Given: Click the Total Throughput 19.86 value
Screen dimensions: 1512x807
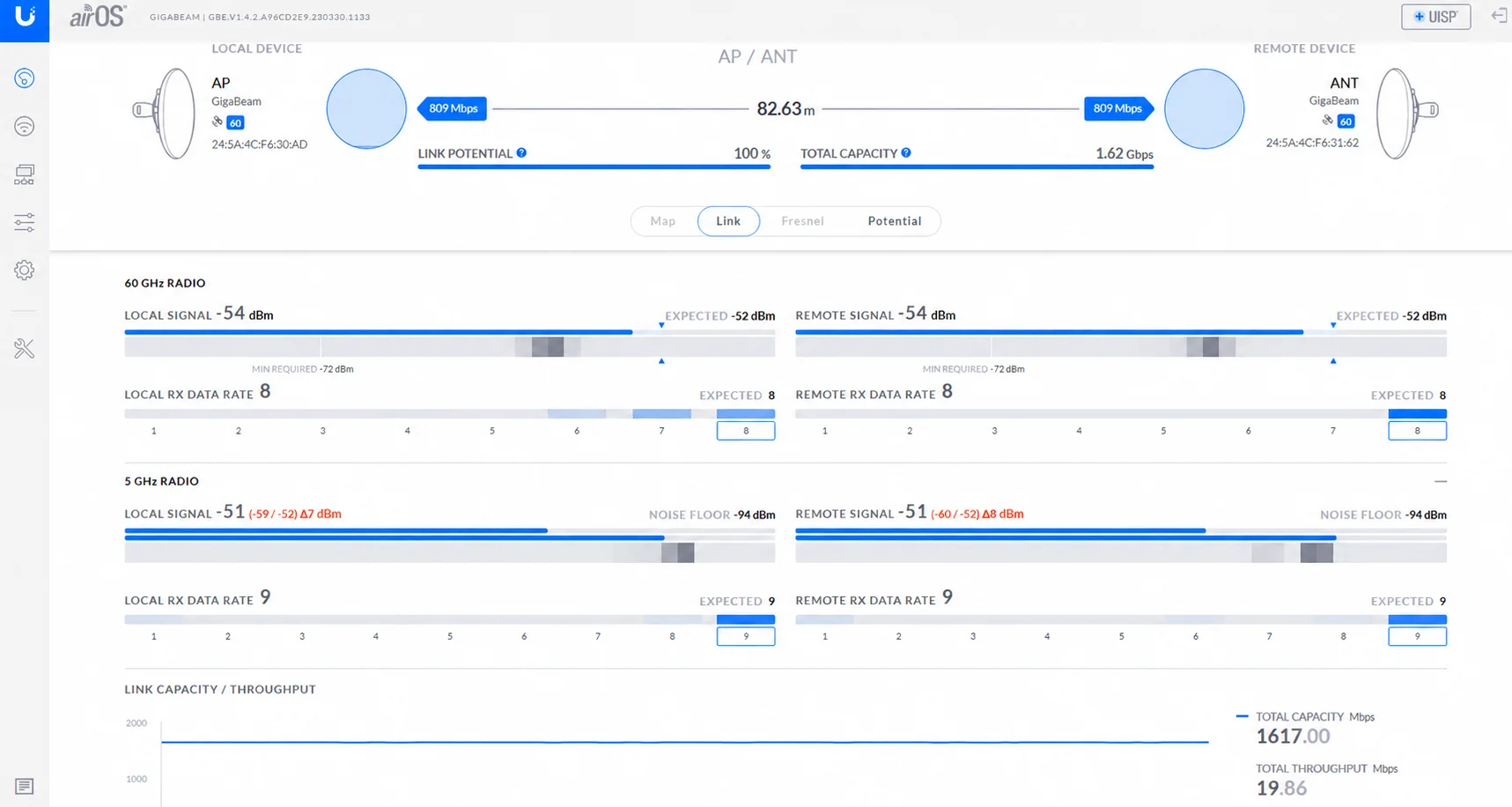Looking at the screenshot, I should pyautogui.click(x=1281, y=788).
